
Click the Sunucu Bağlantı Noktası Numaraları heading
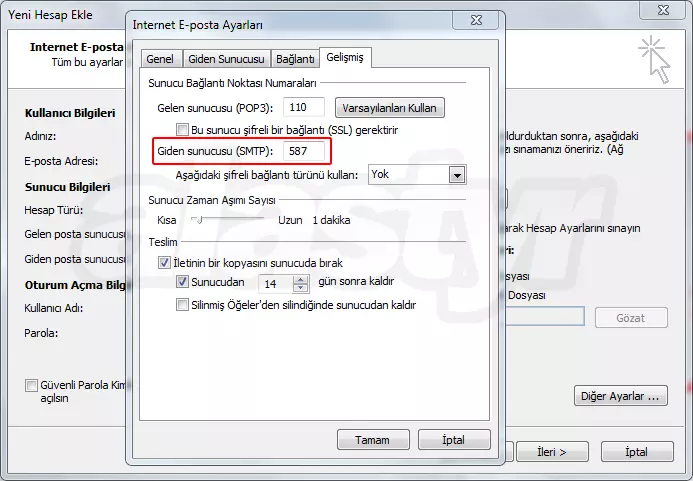tap(232, 83)
